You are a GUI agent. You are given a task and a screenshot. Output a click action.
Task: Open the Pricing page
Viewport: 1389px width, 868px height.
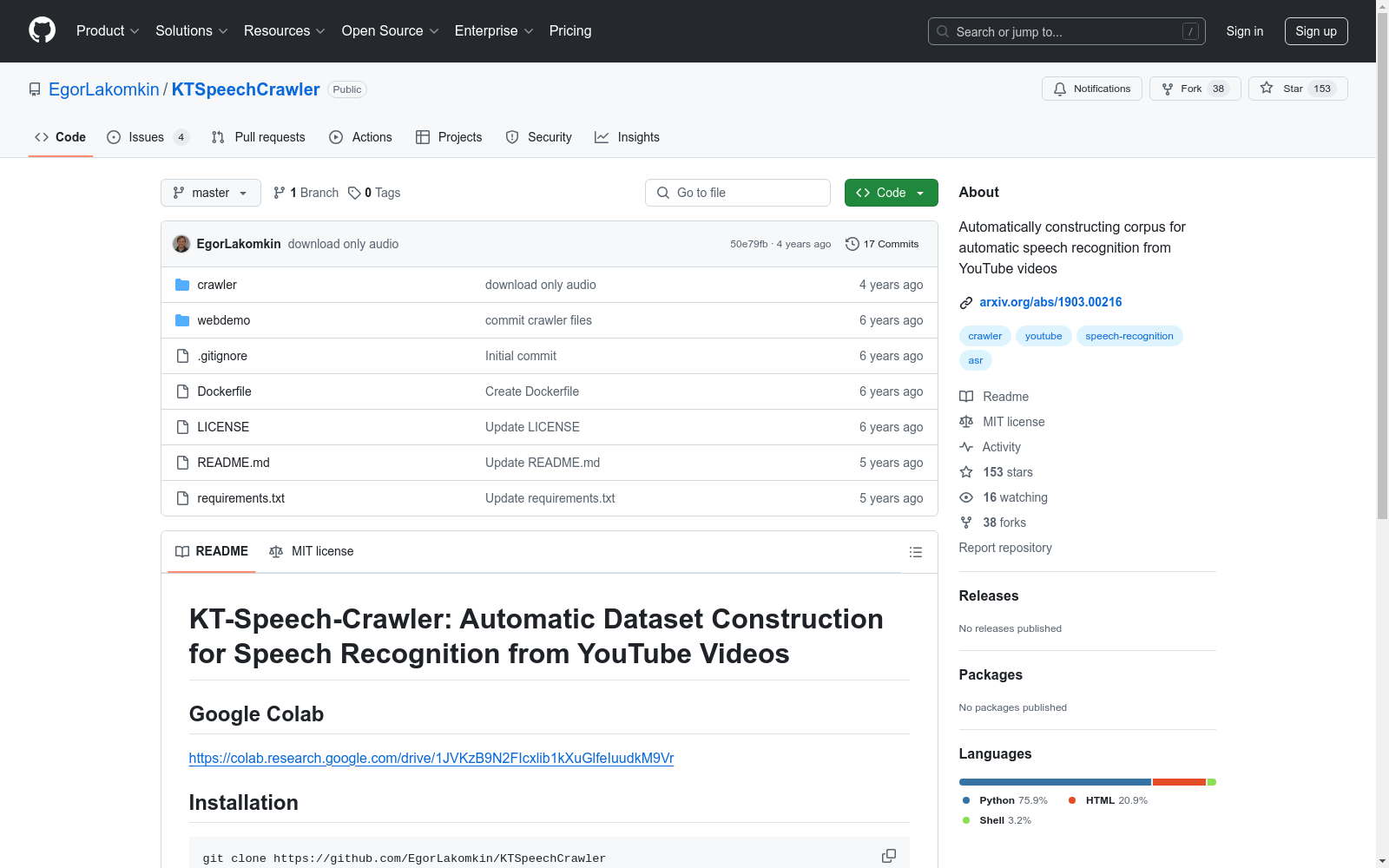[x=570, y=31]
